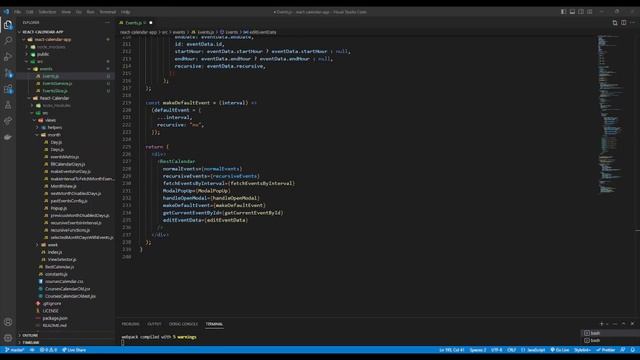Switch to the Debug Console tab
The image size is (640, 360).
pyautogui.click(x=183, y=324)
